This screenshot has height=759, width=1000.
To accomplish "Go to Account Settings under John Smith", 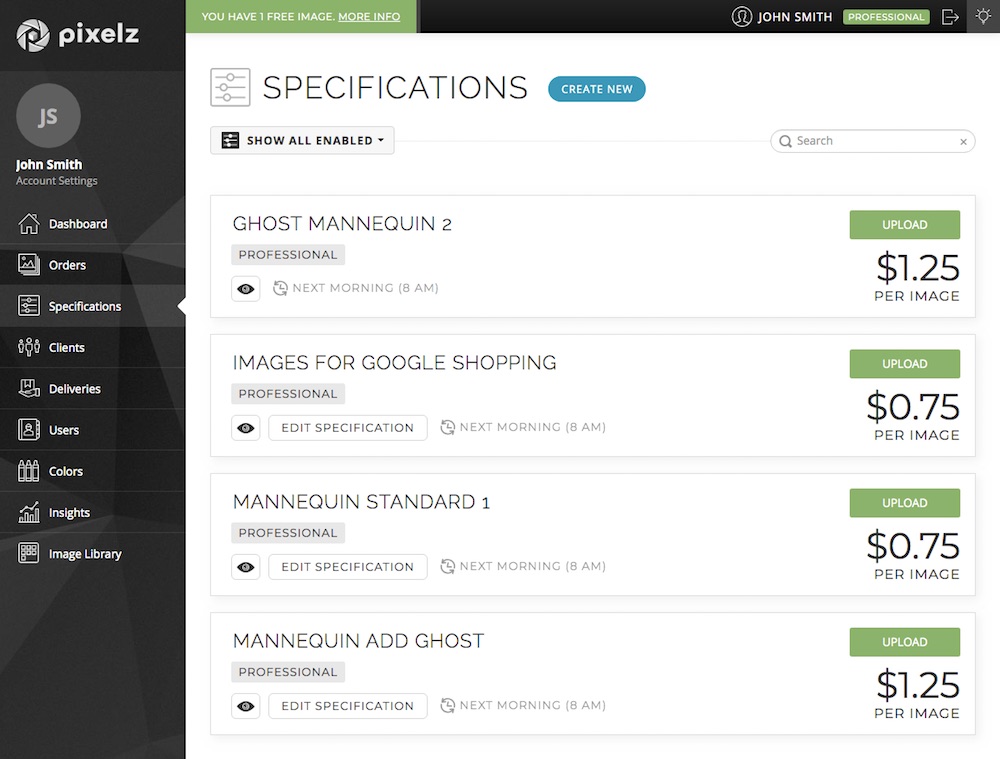I will pos(57,181).
